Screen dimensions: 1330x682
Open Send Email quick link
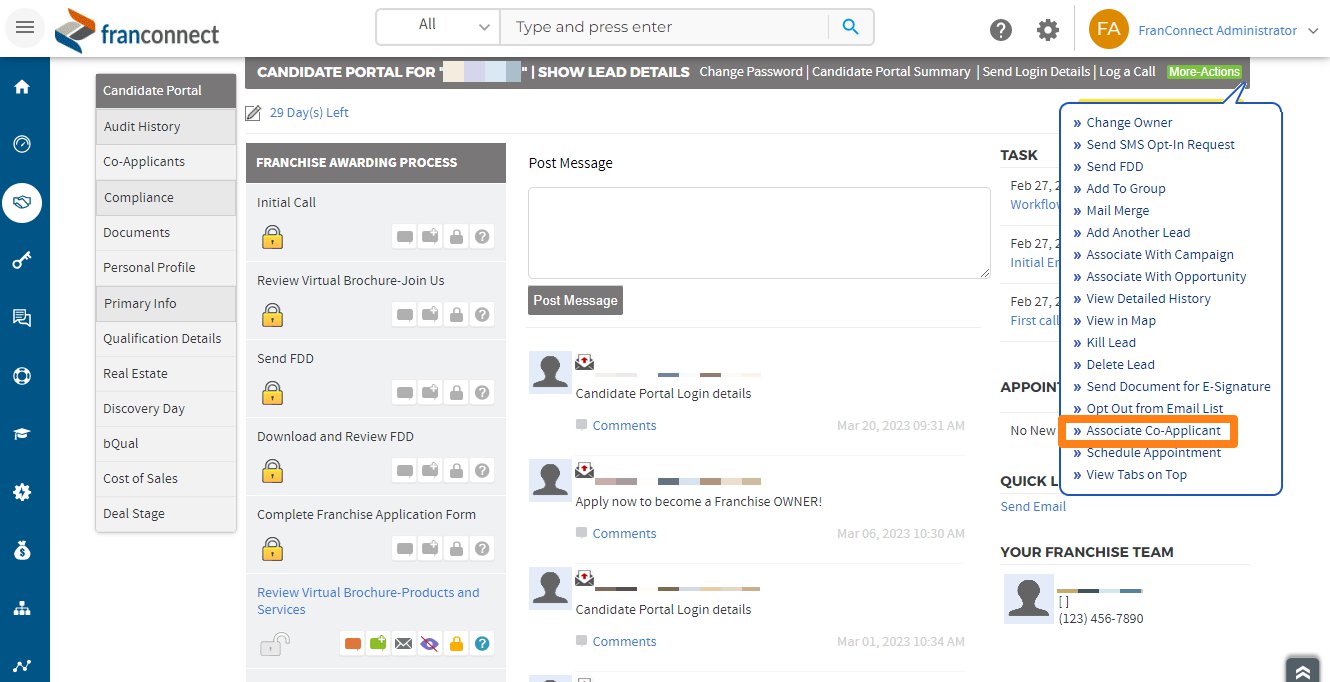pyautogui.click(x=1033, y=507)
